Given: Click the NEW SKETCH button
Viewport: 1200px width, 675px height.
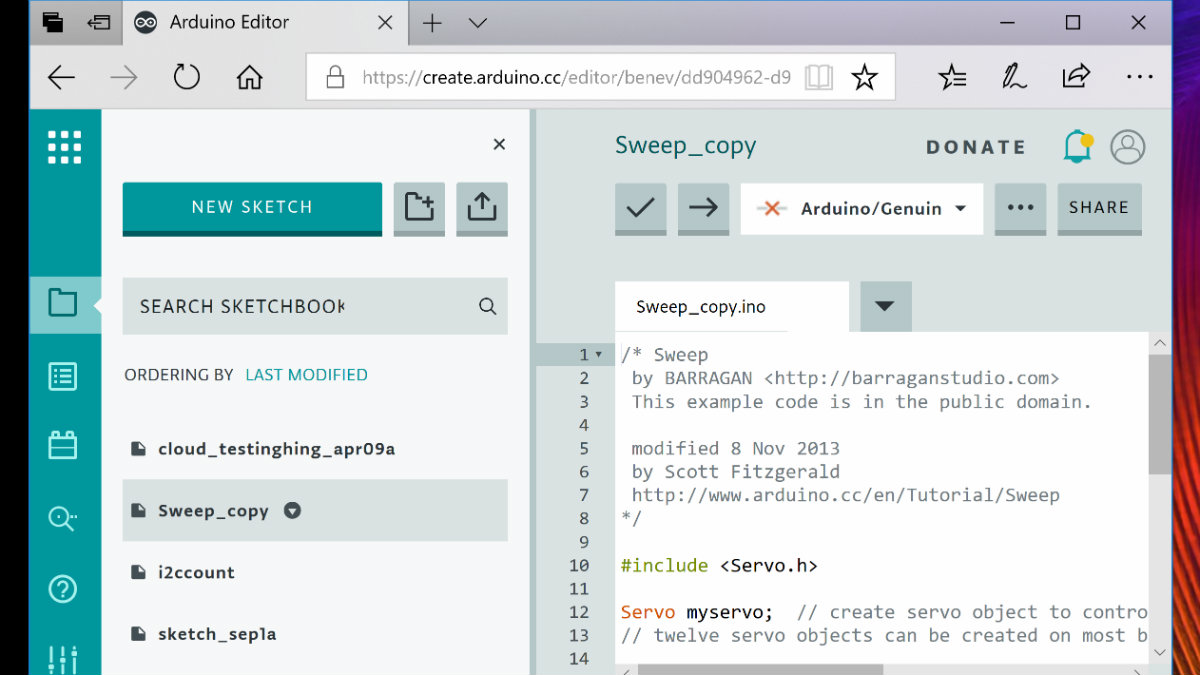Looking at the screenshot, I should coord(252,207).
